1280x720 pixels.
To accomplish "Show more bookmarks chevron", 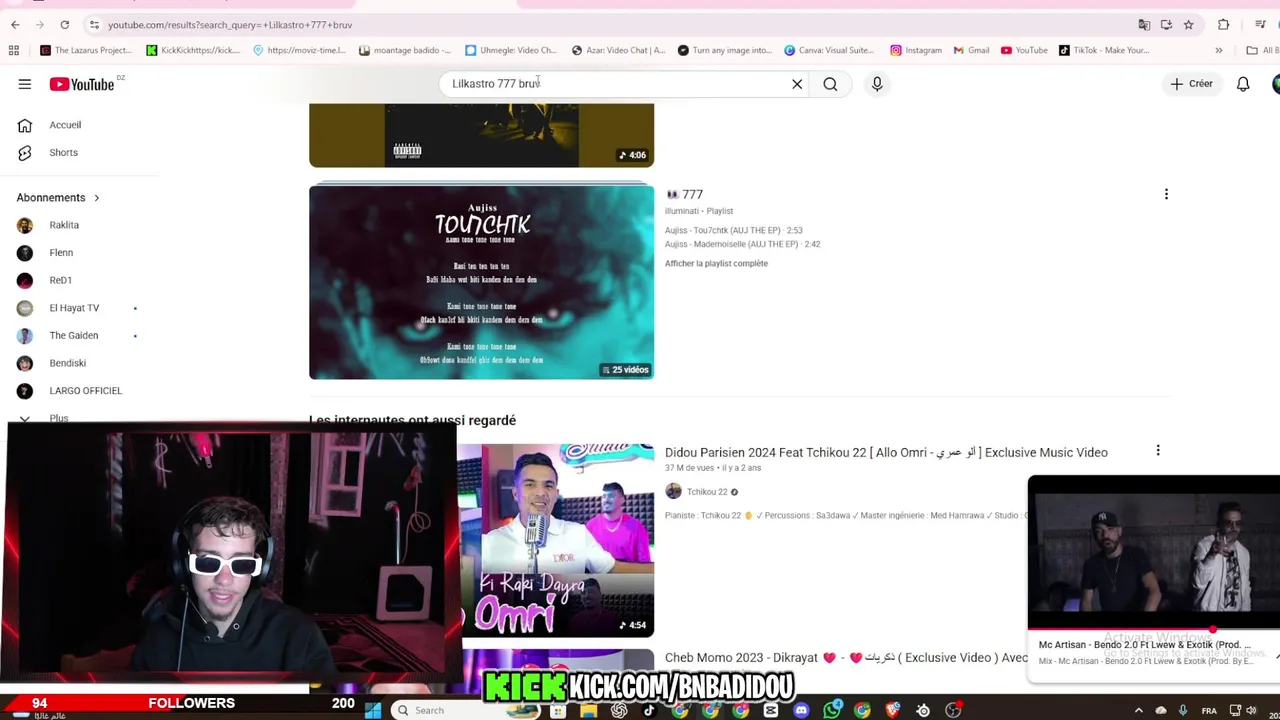I will click(x=1218, y=50).
